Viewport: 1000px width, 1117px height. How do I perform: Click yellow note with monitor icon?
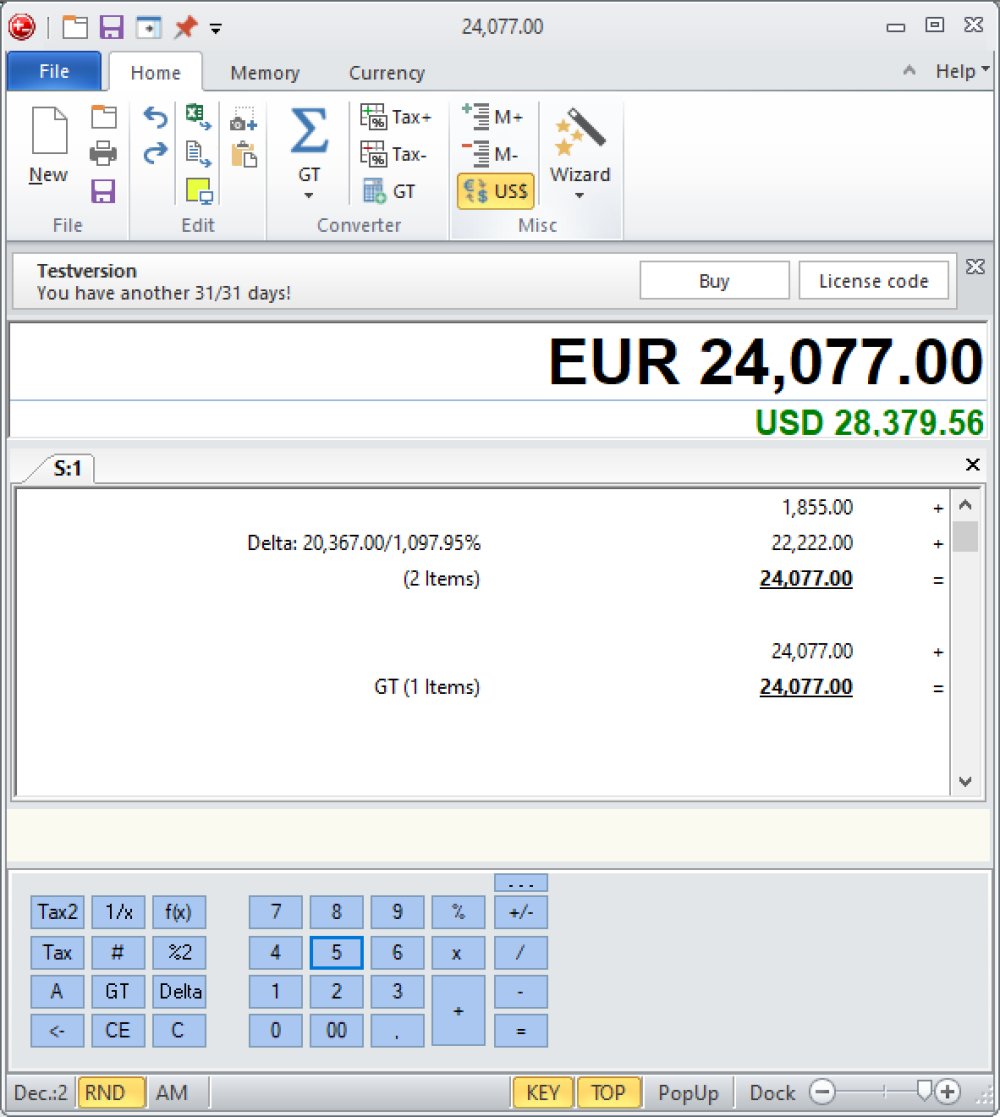(199, 191)
